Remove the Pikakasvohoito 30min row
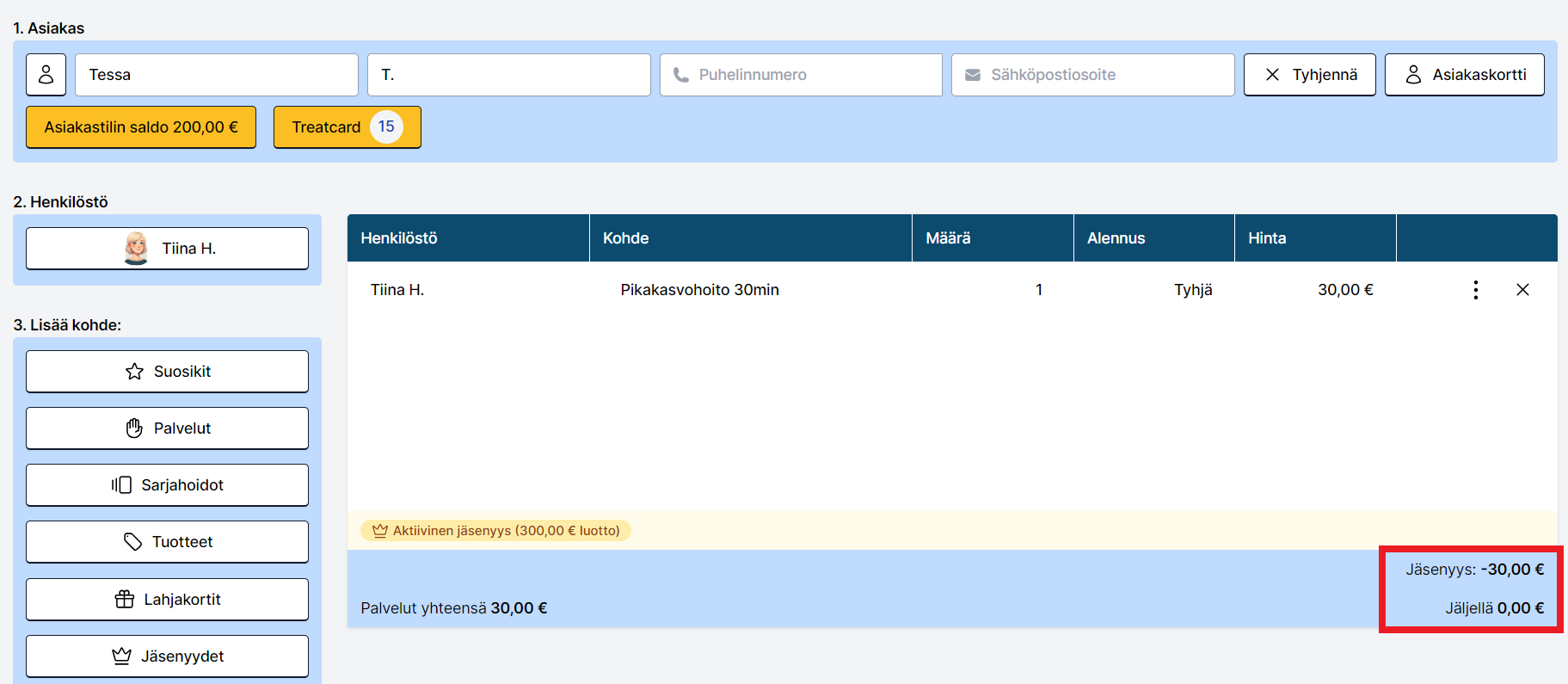This screenshot has height=684, width=1568. (1522, 290)
